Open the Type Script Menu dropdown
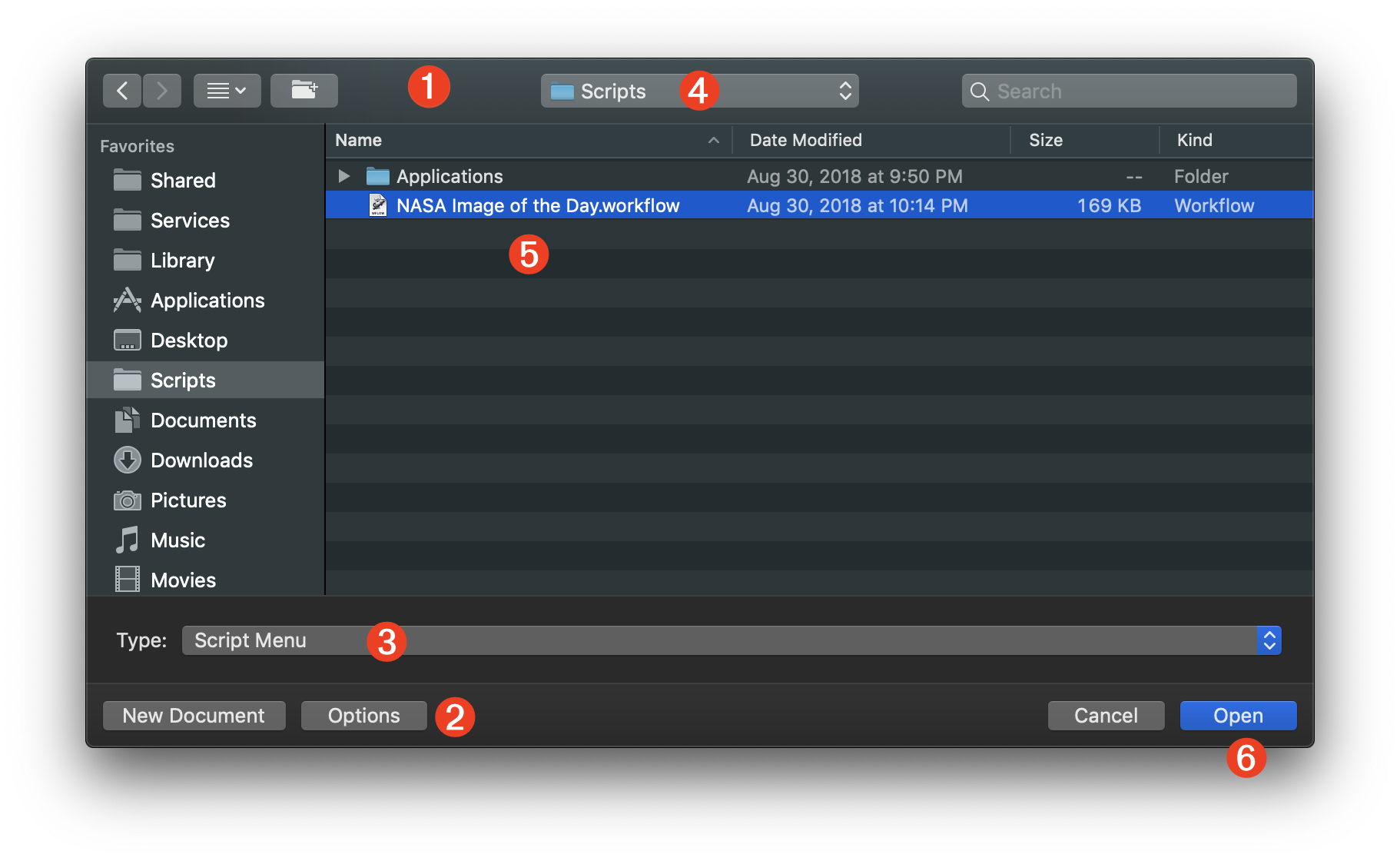The height and width of the screenshot is (861, 1400). [x=732, y=640]
